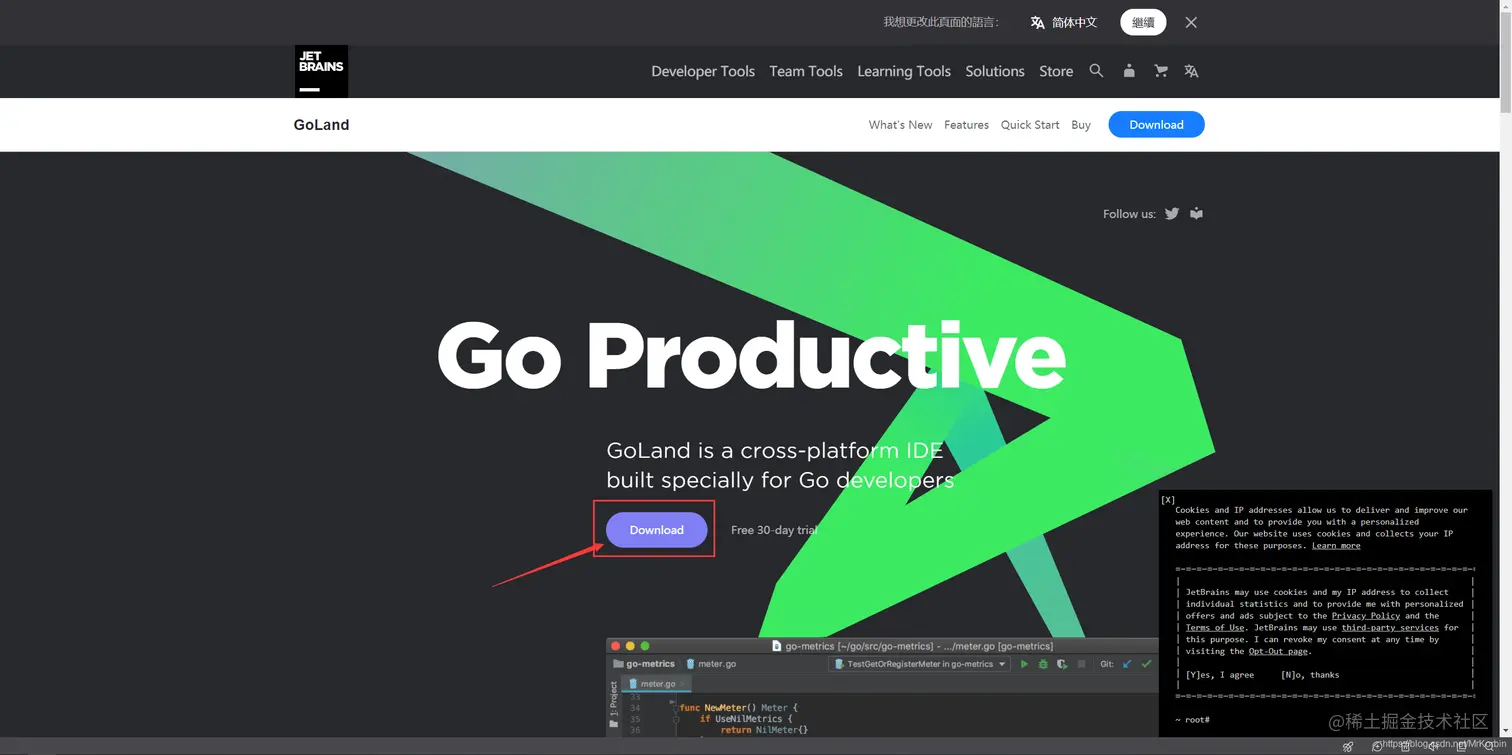1512x755 pixels.
Task: Choose [N]o, thanks
Action: (x=1310, y=675)
